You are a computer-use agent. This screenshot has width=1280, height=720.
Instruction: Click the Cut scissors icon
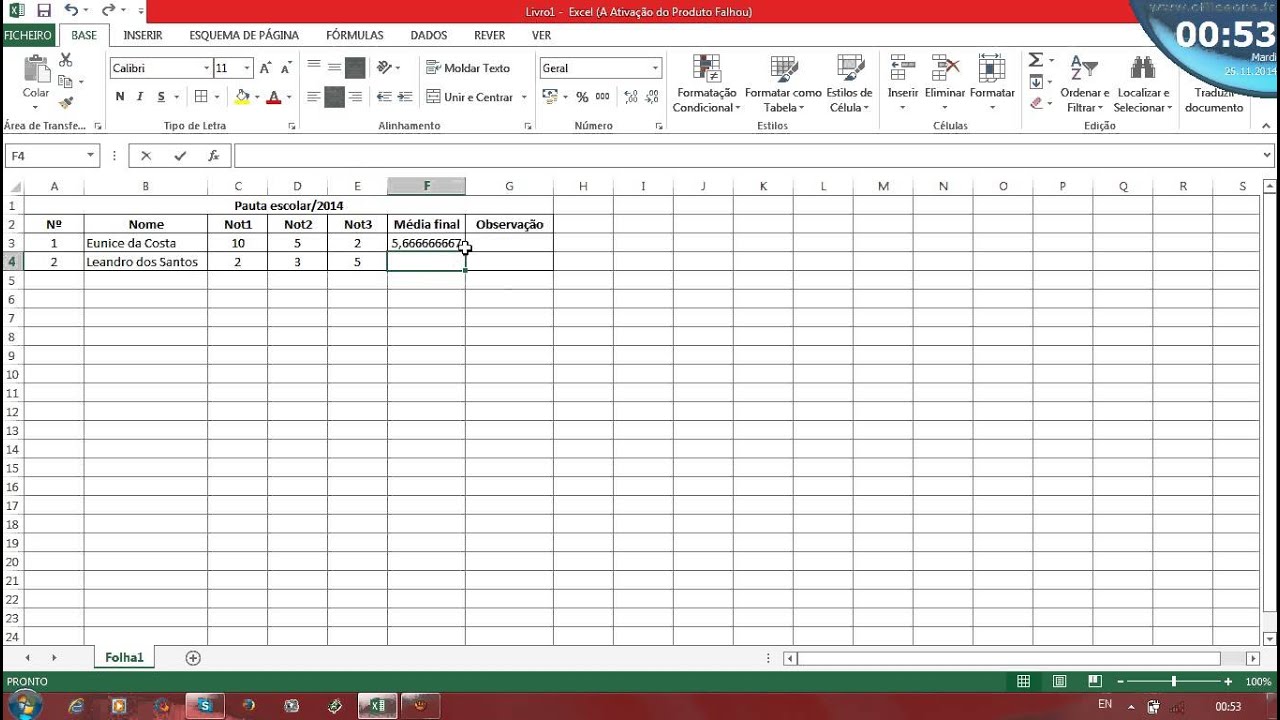coord(66,61)
